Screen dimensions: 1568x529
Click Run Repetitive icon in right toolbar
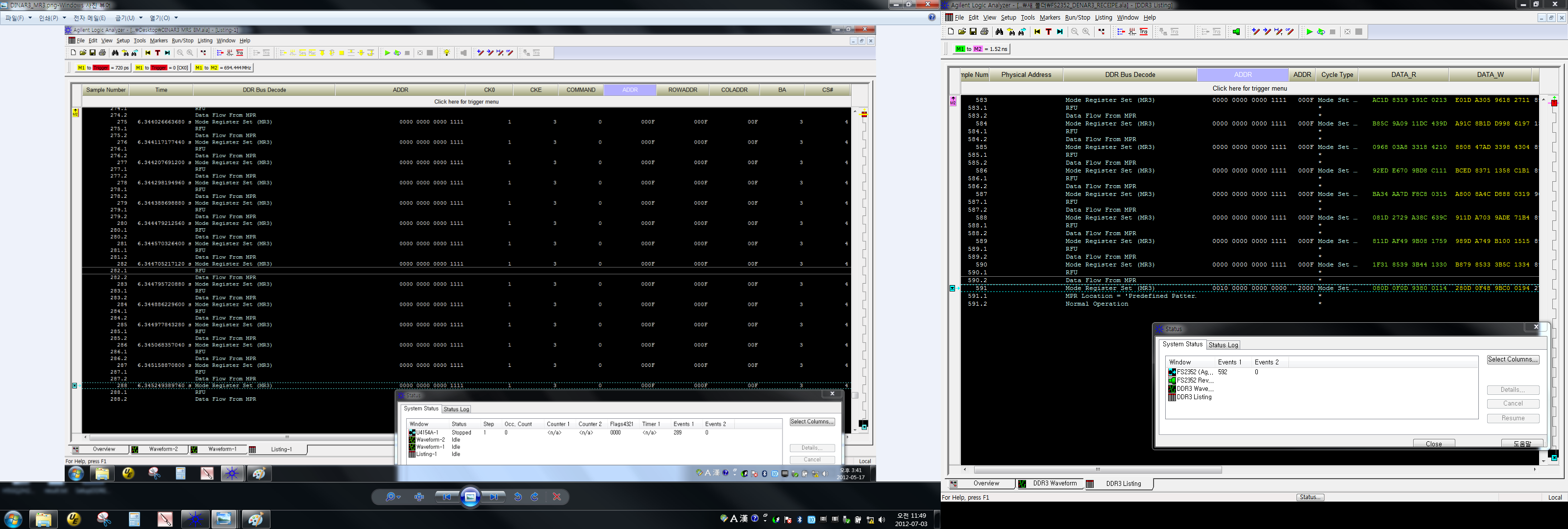1320,32
